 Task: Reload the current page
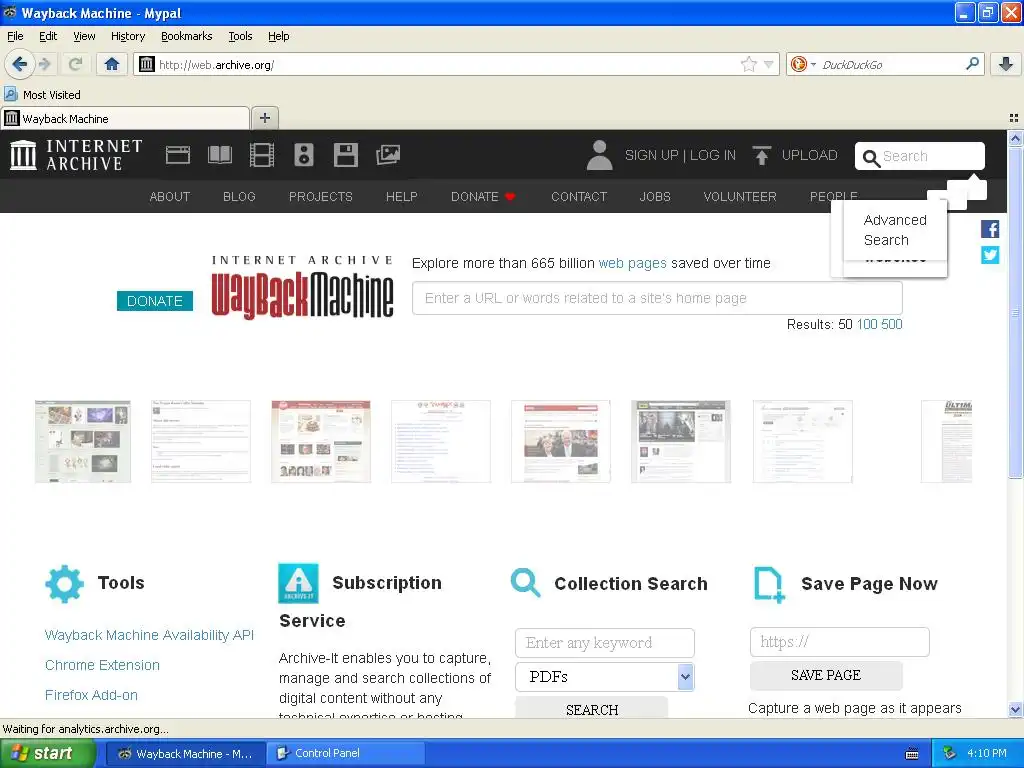75,64
